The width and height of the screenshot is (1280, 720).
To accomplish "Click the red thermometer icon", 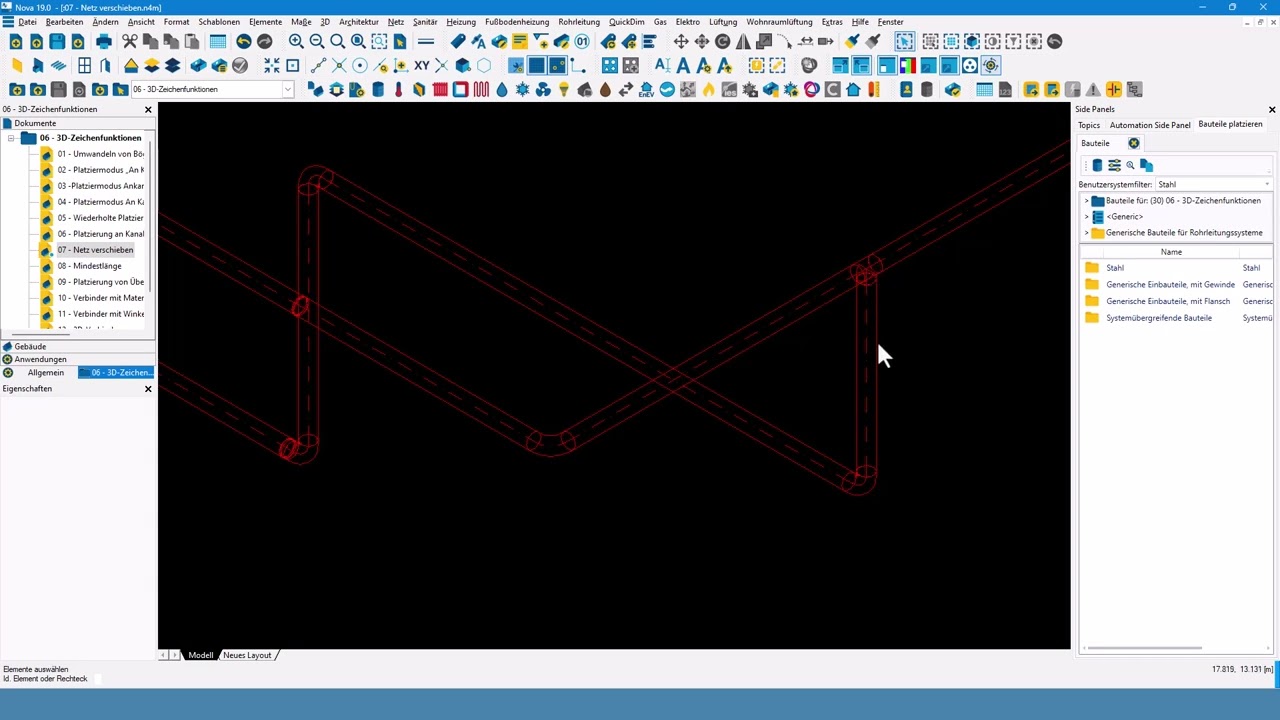I will (398, 90).
